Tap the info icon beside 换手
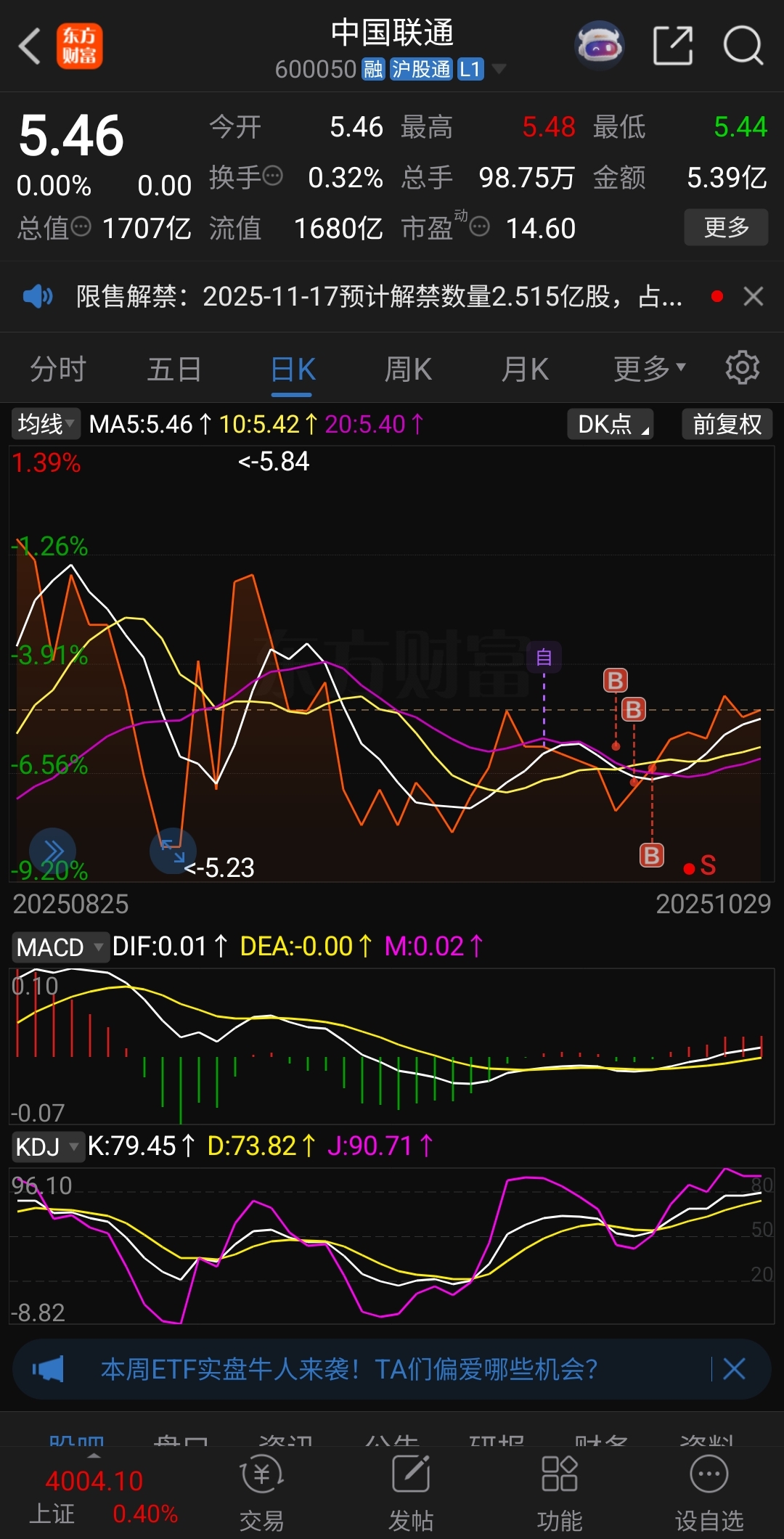Viewport: 784px width, 1539px height. (x=273, y=176)
